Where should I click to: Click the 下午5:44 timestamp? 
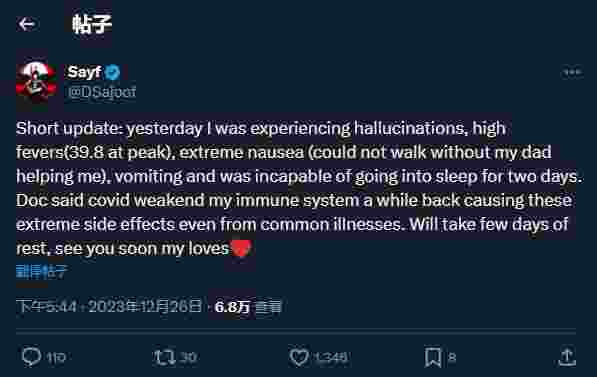46,306
